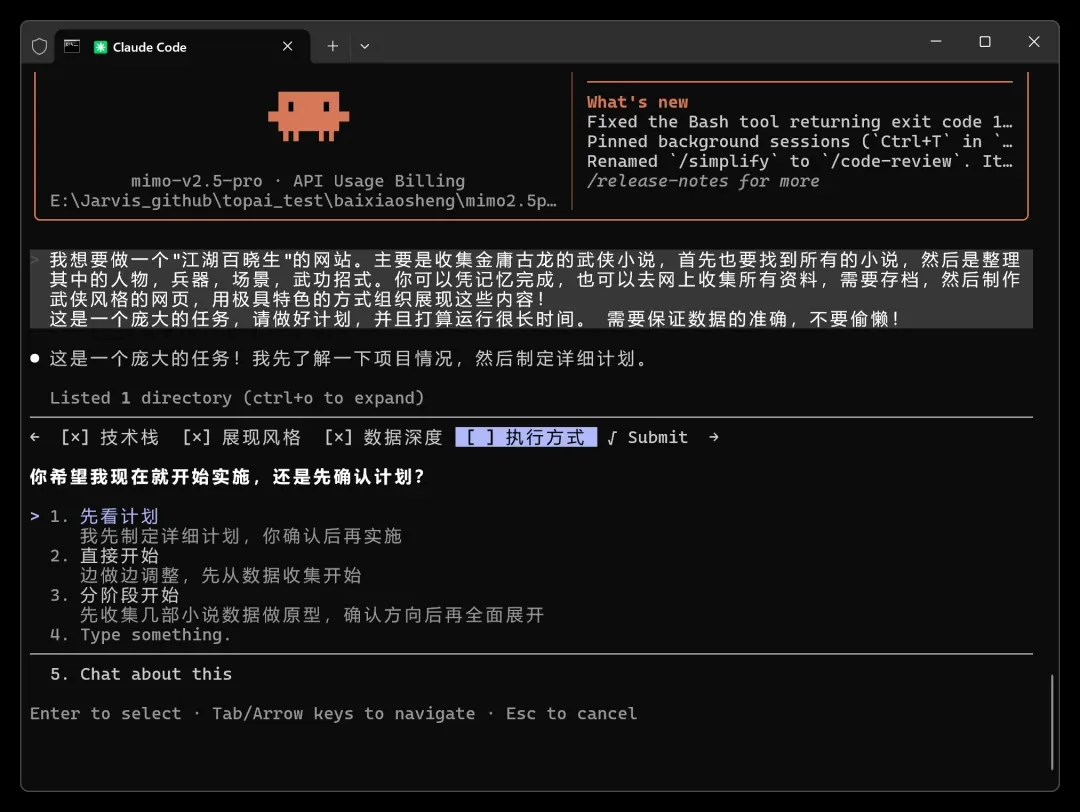This screenshot has width=1080, height=812.
Task: Expand the Listed 1 directory line
Action: coord(237,398)
